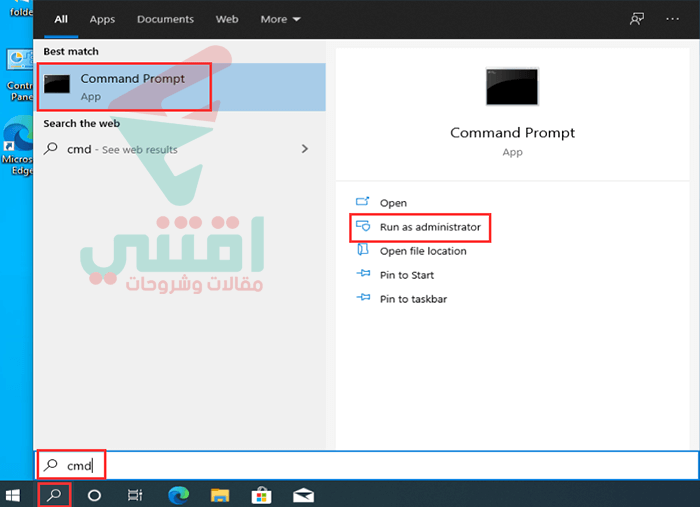The height and width of the screenshot is (507, 700).
Task: Open the three-dot options menu
Action: click(x=672, y=19)
